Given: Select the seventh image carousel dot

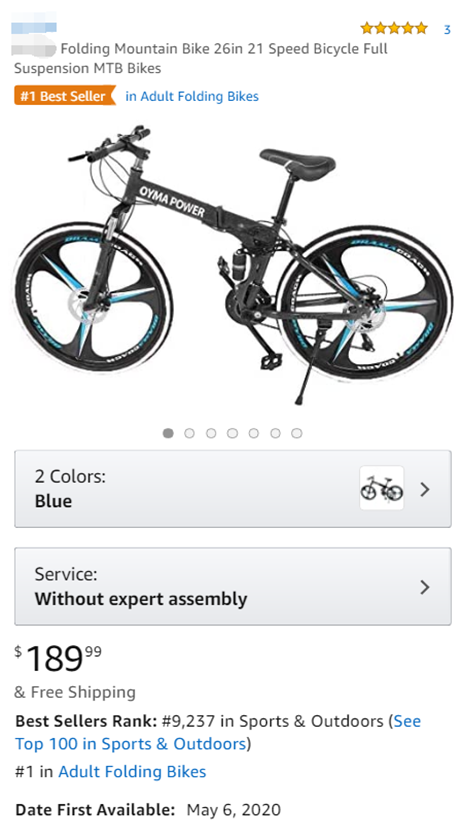Looking at the screenshot, I should [297, 433].
